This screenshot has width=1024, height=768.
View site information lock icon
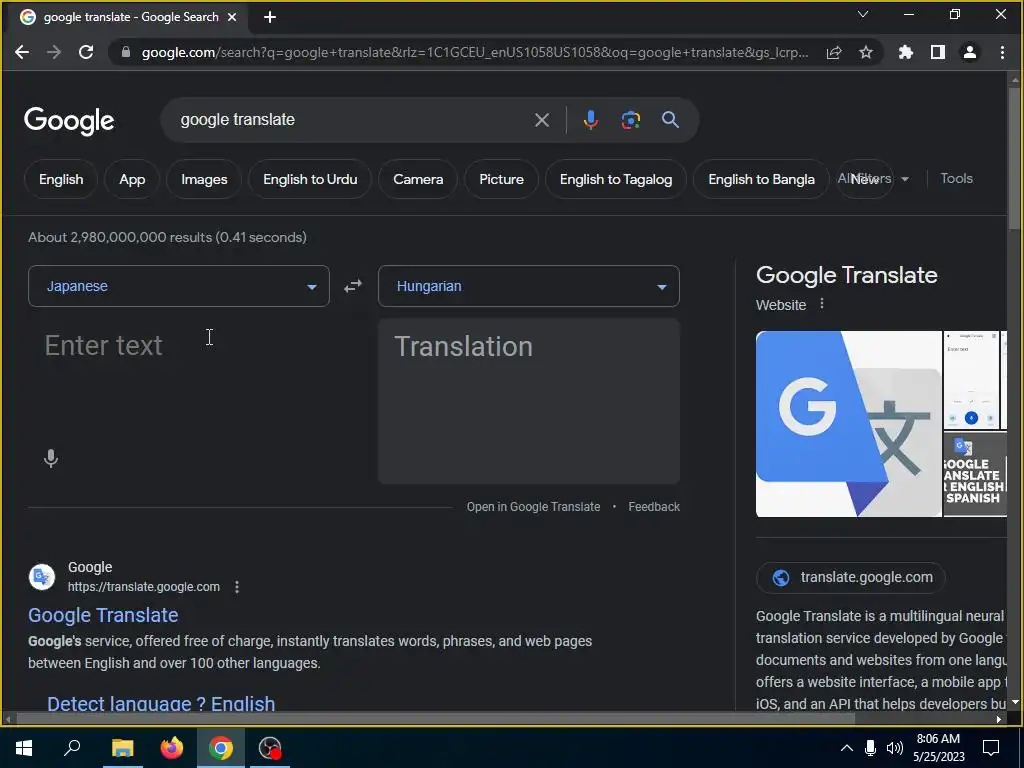tap(126, 52)
